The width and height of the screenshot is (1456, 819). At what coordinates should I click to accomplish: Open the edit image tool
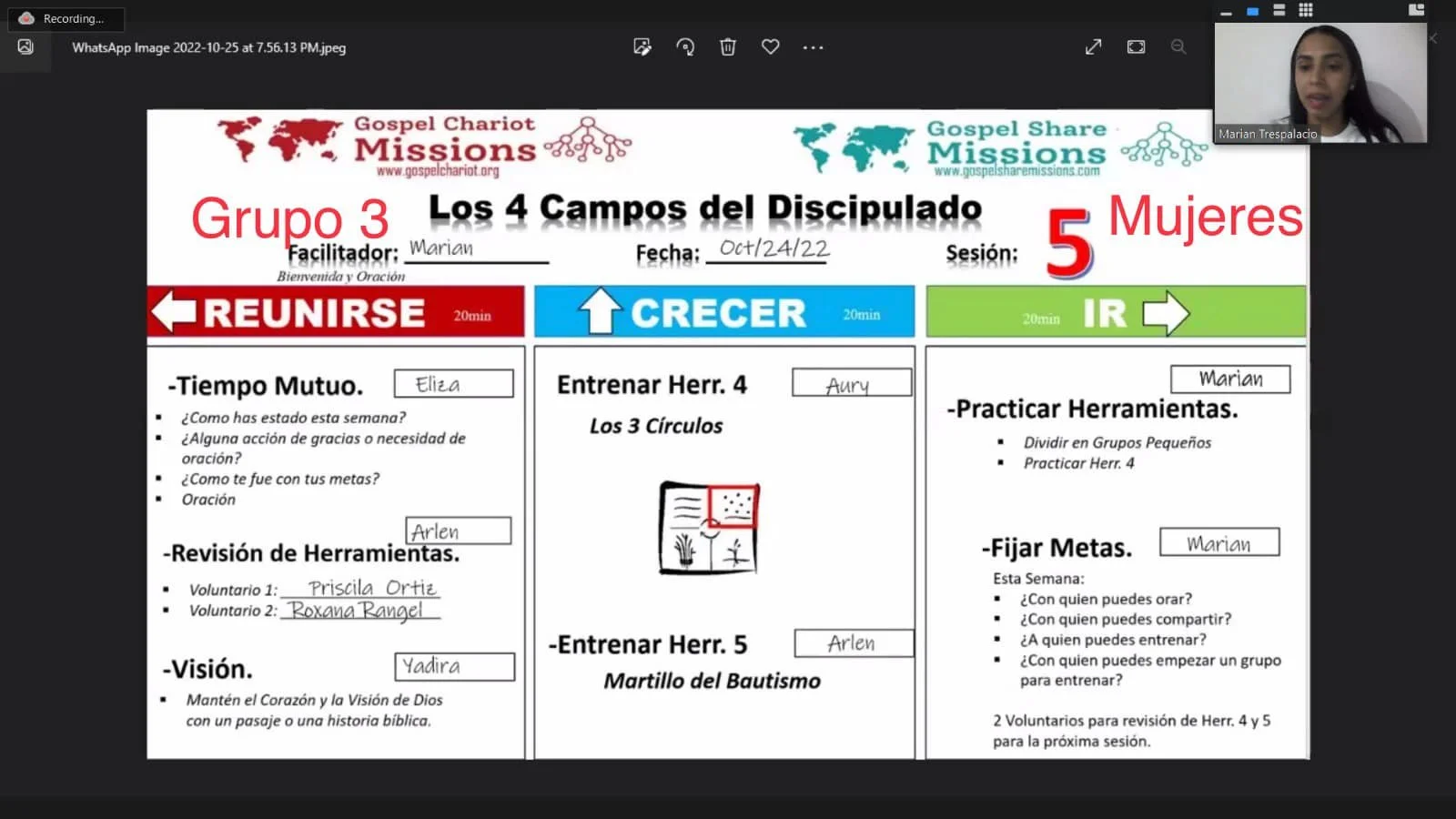642,47
